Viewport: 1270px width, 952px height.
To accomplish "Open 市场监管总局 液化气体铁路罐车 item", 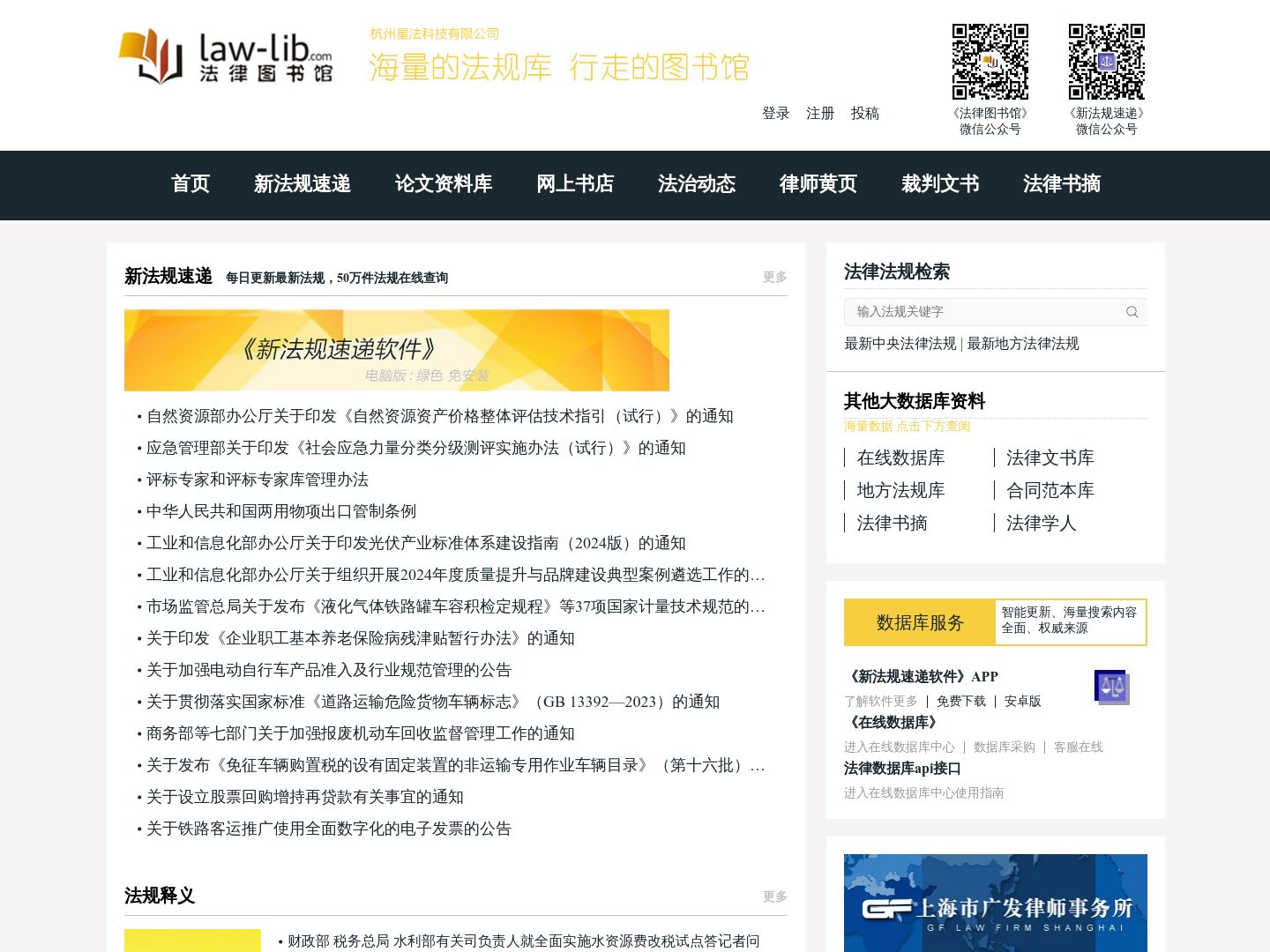I will (x=456, y=607).
